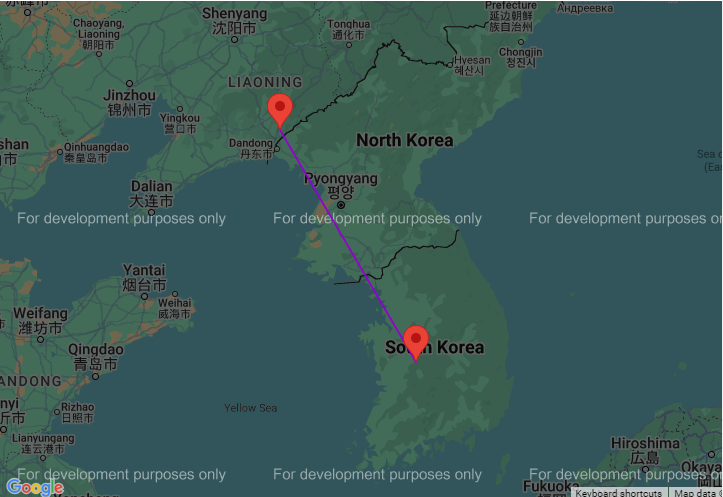Open Keyboard shortcuts
The width and height of the screenshot is (723, 497).
click(x=618, y=493)
